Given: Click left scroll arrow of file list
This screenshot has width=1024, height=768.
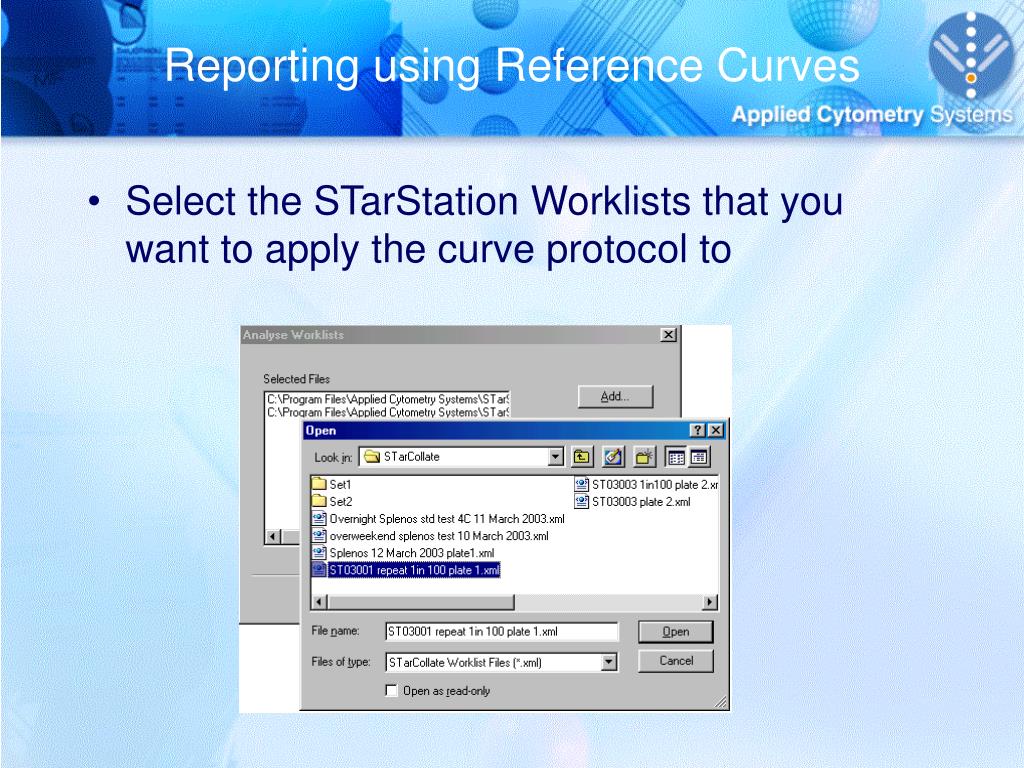Looking at the screenshot, I should click(319, 602).
